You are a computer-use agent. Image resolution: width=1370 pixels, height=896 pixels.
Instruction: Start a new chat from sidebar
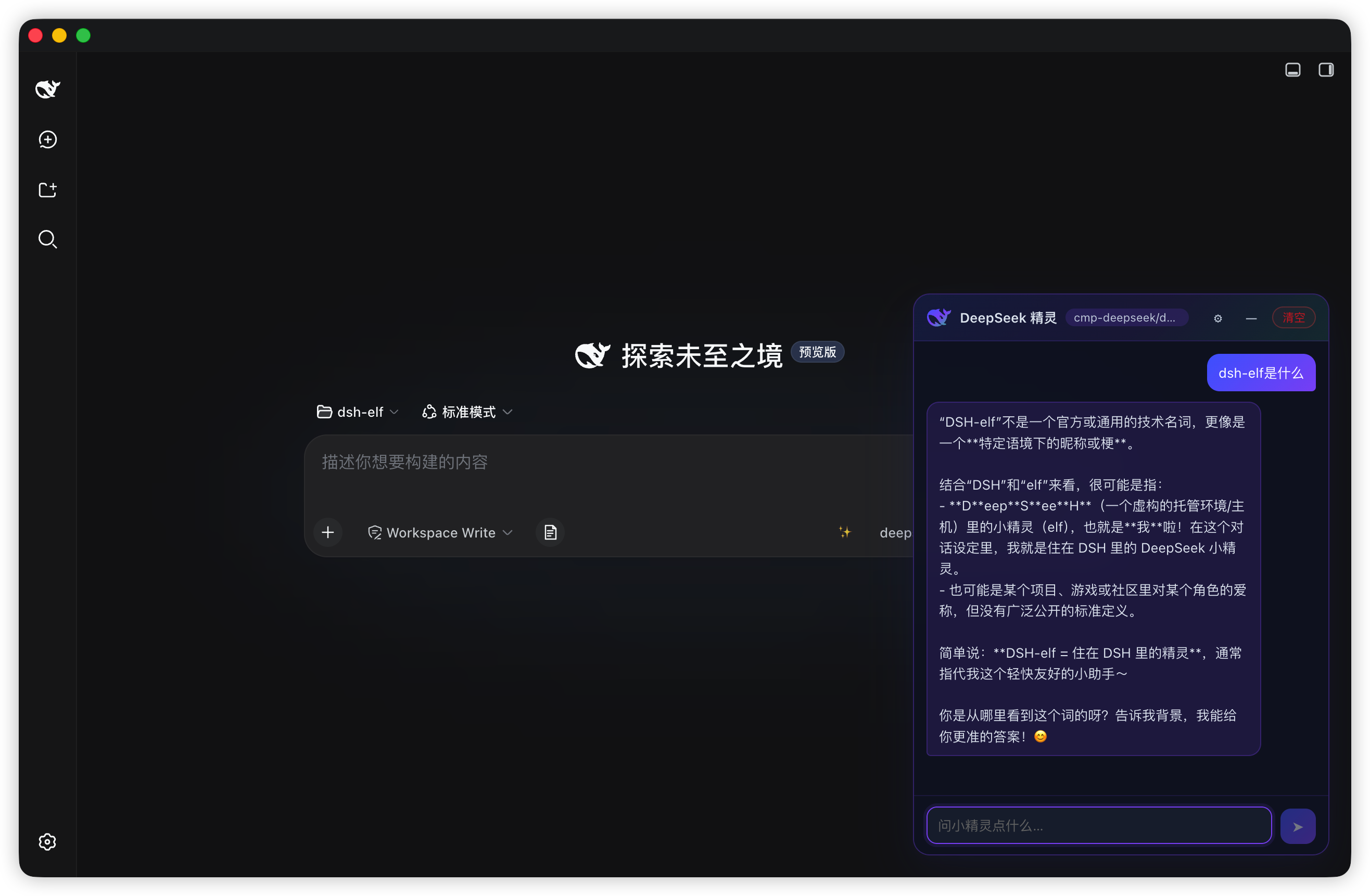click(48, 139)
